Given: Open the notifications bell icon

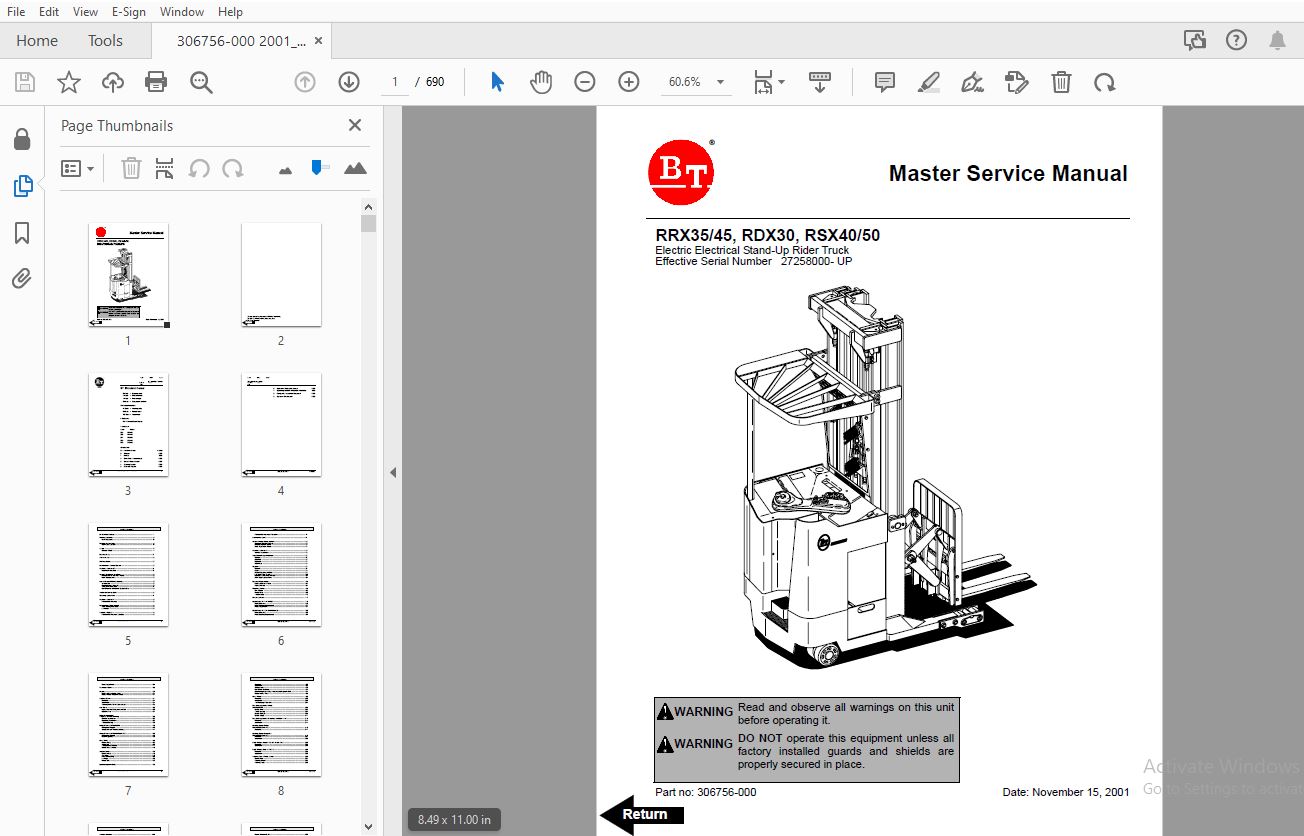Looking at the screenshot, I should (x=1278, y=41).
